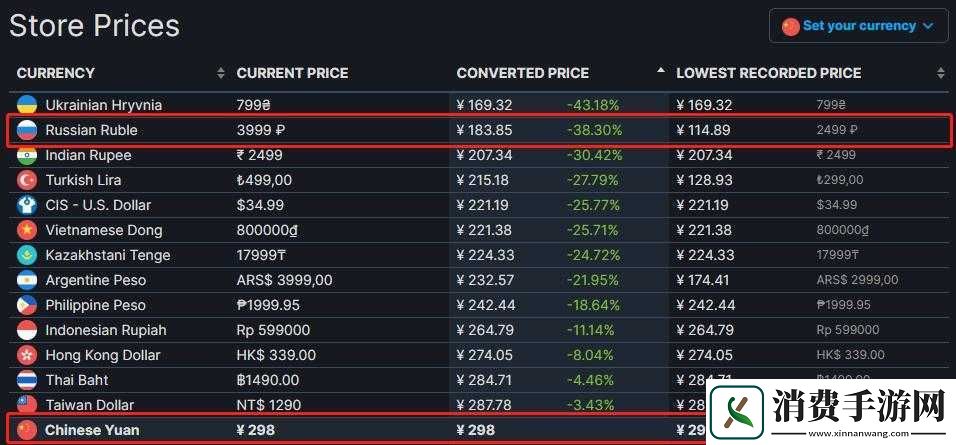Sort by Lowest Recorded Price column
Screen dimensions: 956x445
[x=768, y=73]
